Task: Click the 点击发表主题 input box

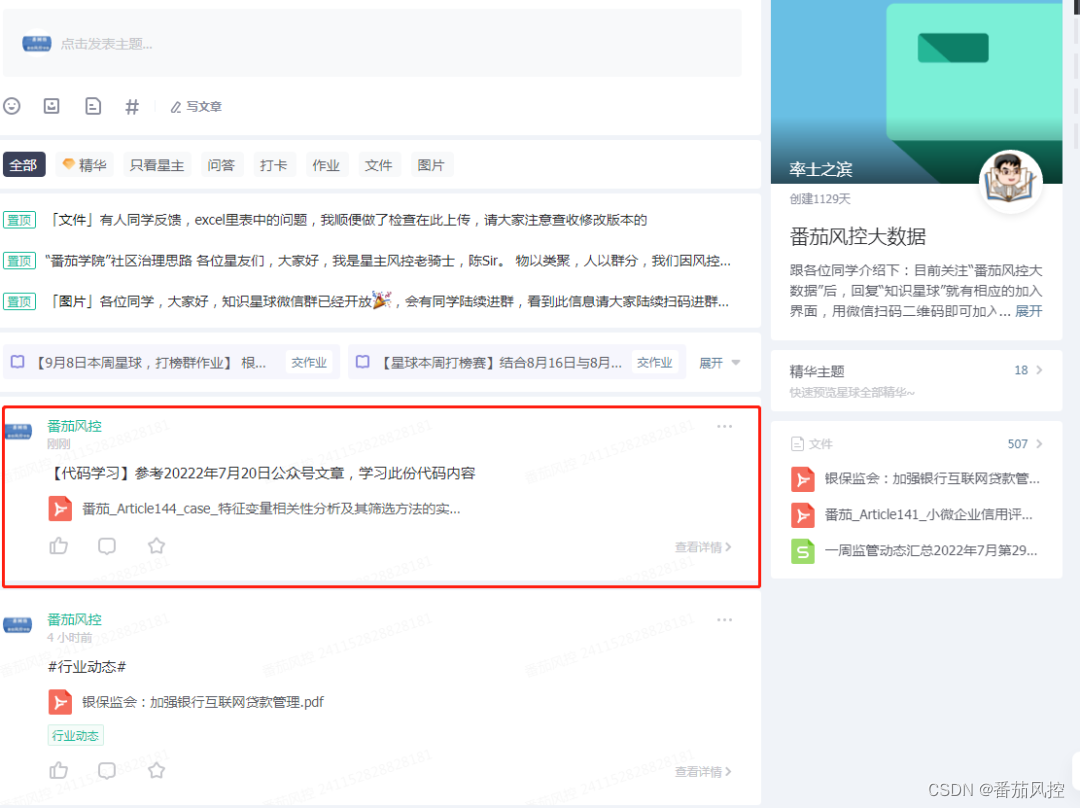Action: 372,43
